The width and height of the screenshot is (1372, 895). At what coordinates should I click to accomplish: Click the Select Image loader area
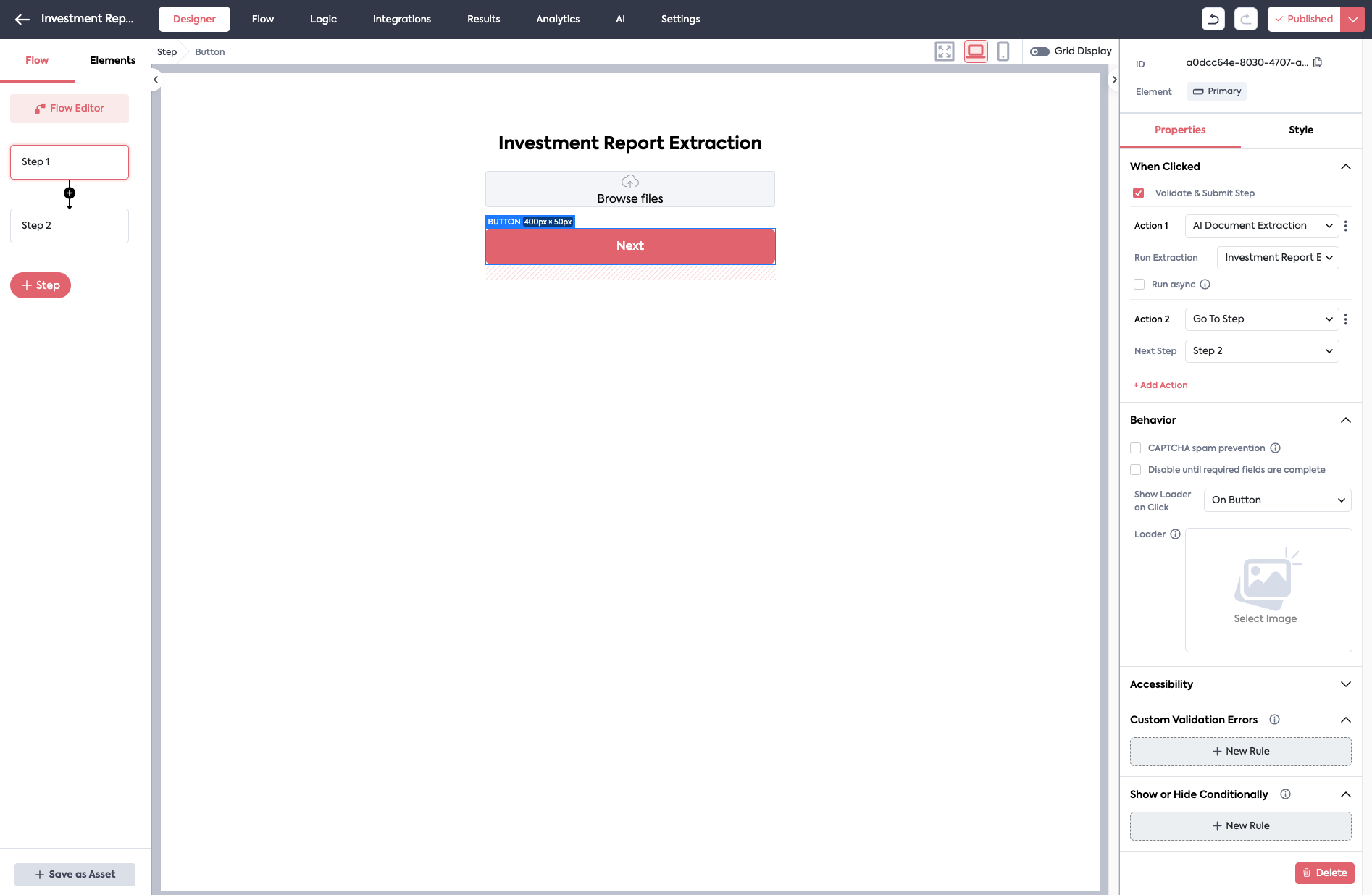tap(1268, 590)
